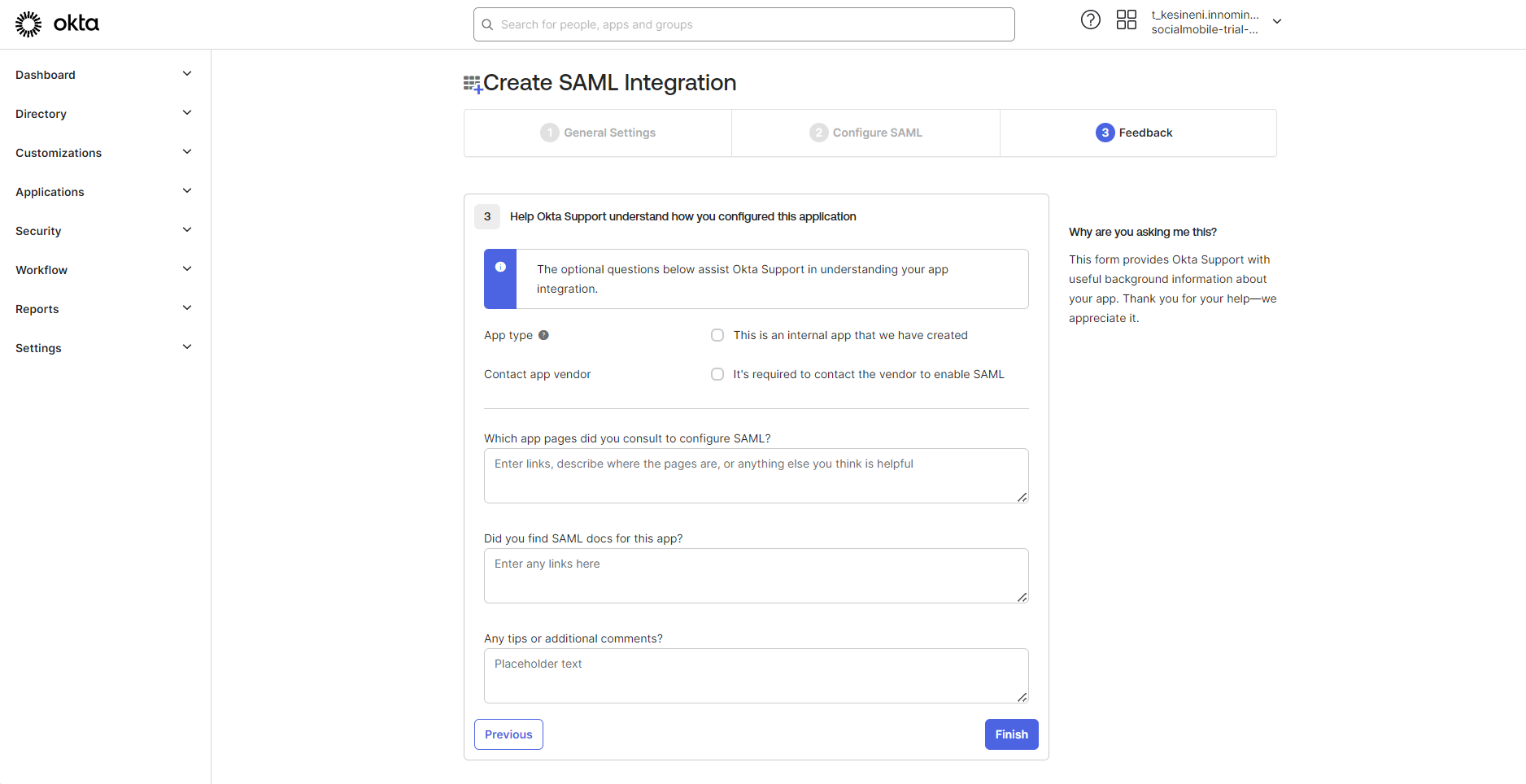Check the internal app checkbox
1526x784 pixels.
click(x=717, y=335)
